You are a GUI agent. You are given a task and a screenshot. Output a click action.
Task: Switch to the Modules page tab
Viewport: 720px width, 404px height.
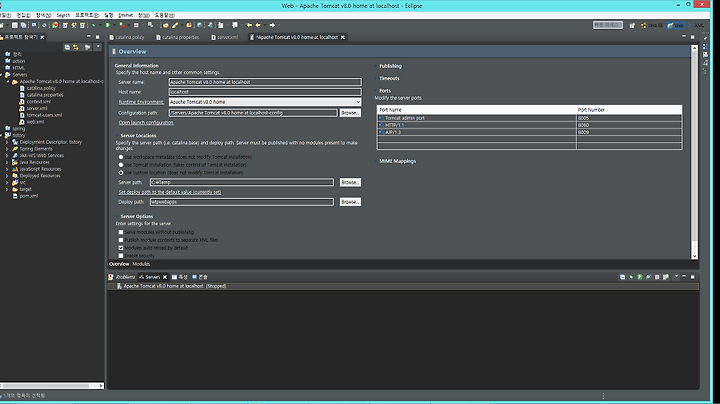coord(141,264)
